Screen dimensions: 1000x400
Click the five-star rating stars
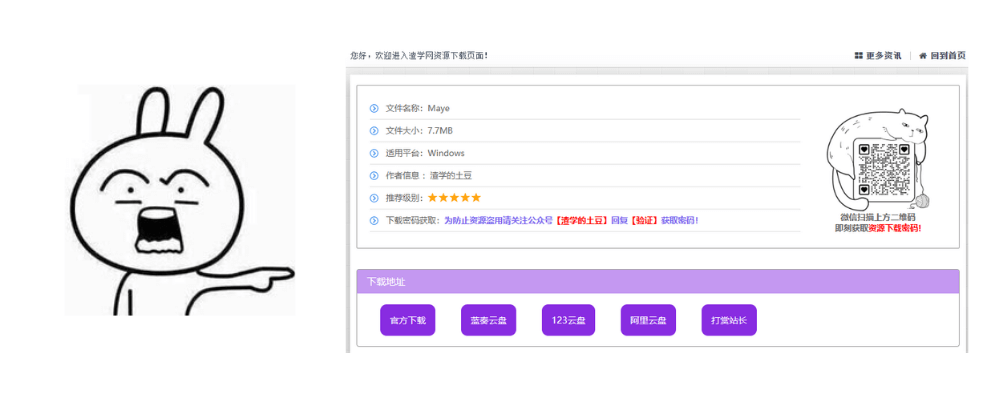pos(454,198)
